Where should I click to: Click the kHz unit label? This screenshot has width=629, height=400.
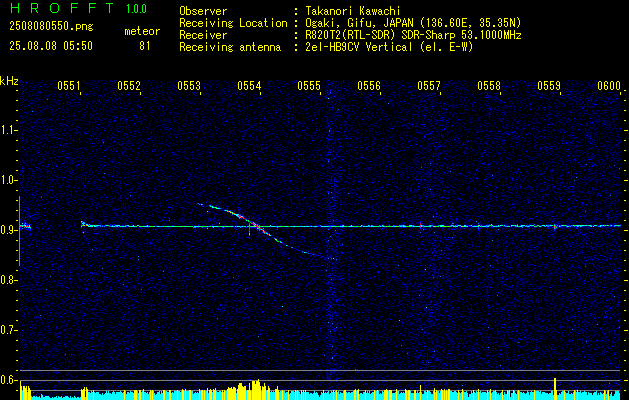(9, 81)
